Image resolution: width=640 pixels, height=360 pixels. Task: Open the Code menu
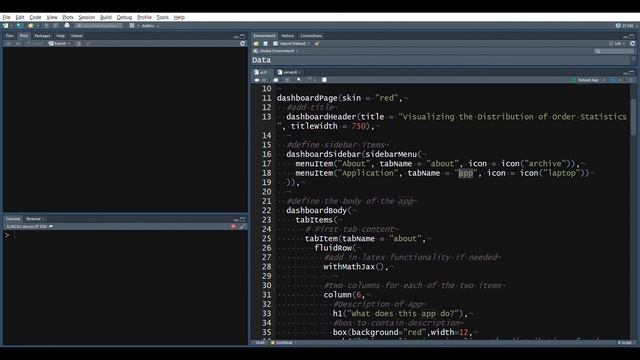tap(35, 17)
